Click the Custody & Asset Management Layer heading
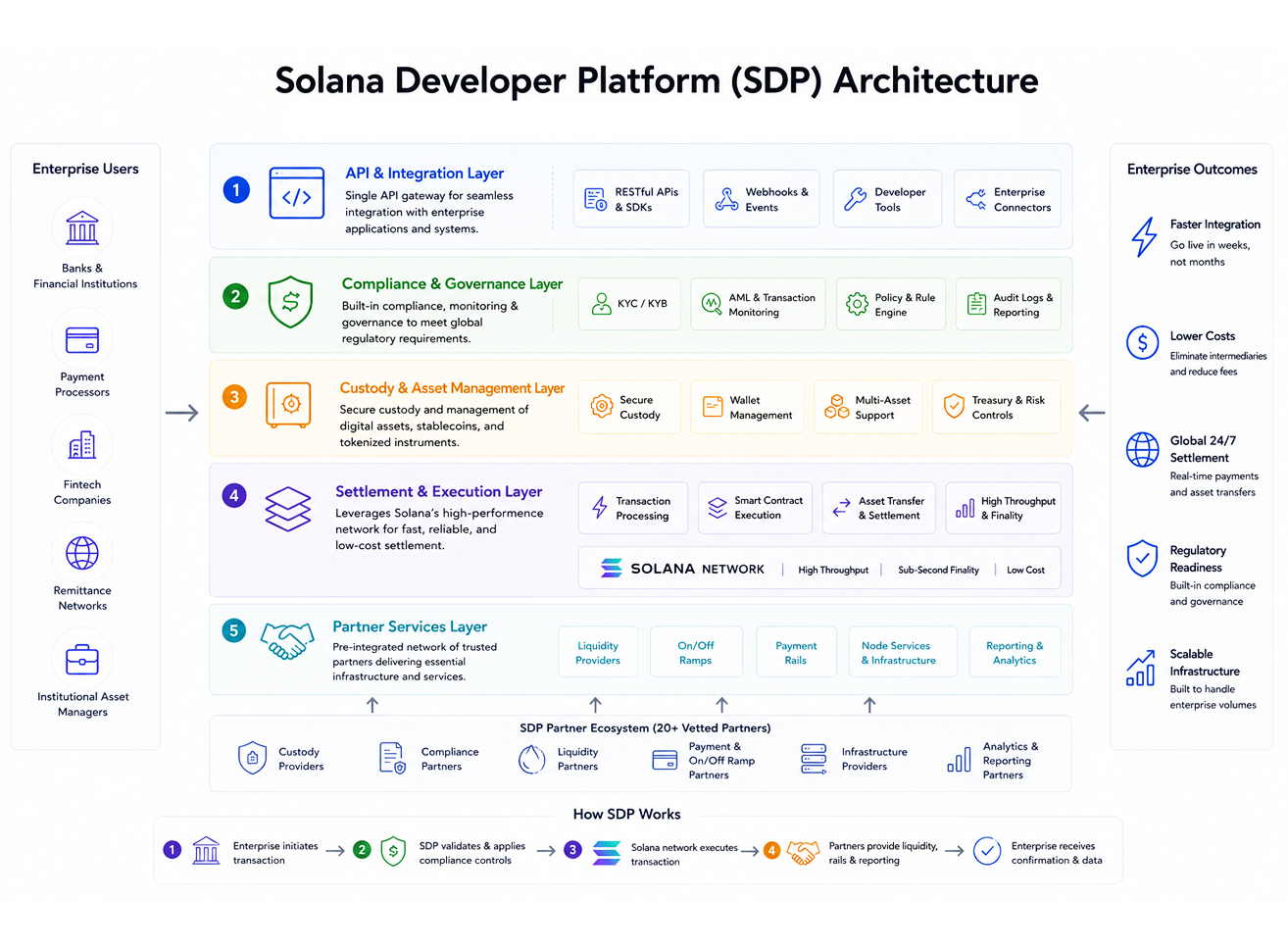This screenshot has height=950, width=1288. [x=452, y=388]
